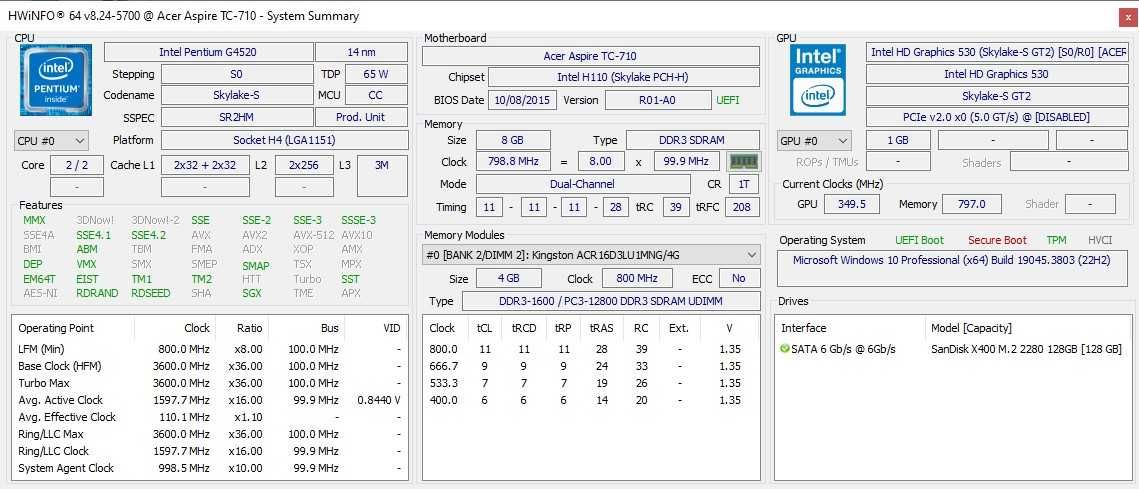Screen dimensions: 1139x489
Task: Select the 666.7 clock timing row
Action: click(x=591, y=366)
